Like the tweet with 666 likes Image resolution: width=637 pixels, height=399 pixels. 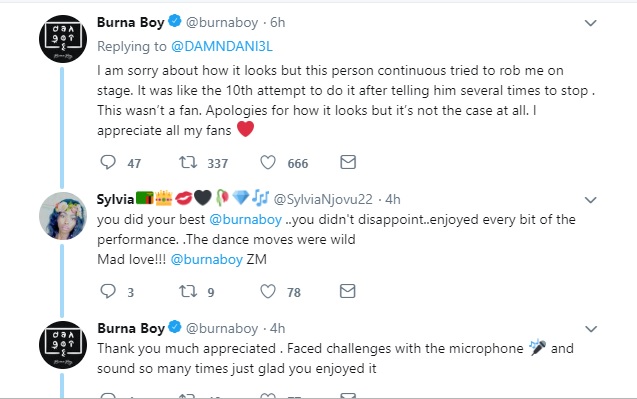[x=268, y=163]
